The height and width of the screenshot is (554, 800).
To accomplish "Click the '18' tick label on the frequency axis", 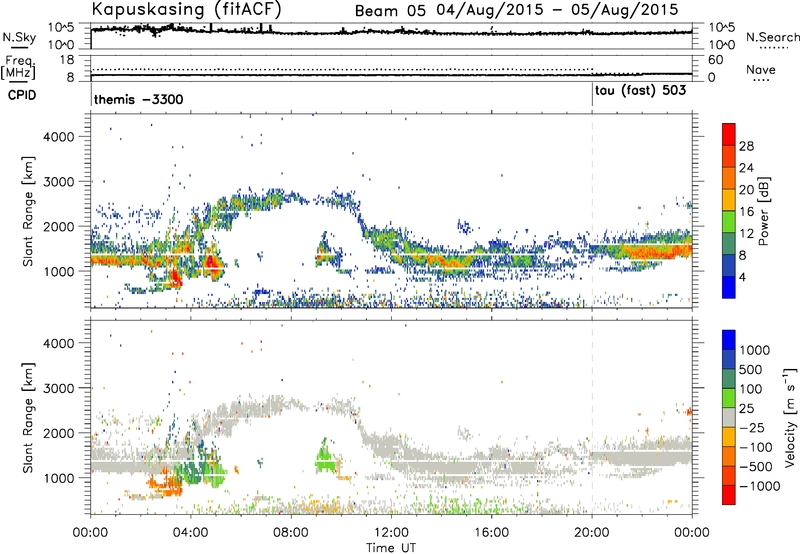I will (x=67, y=60).
